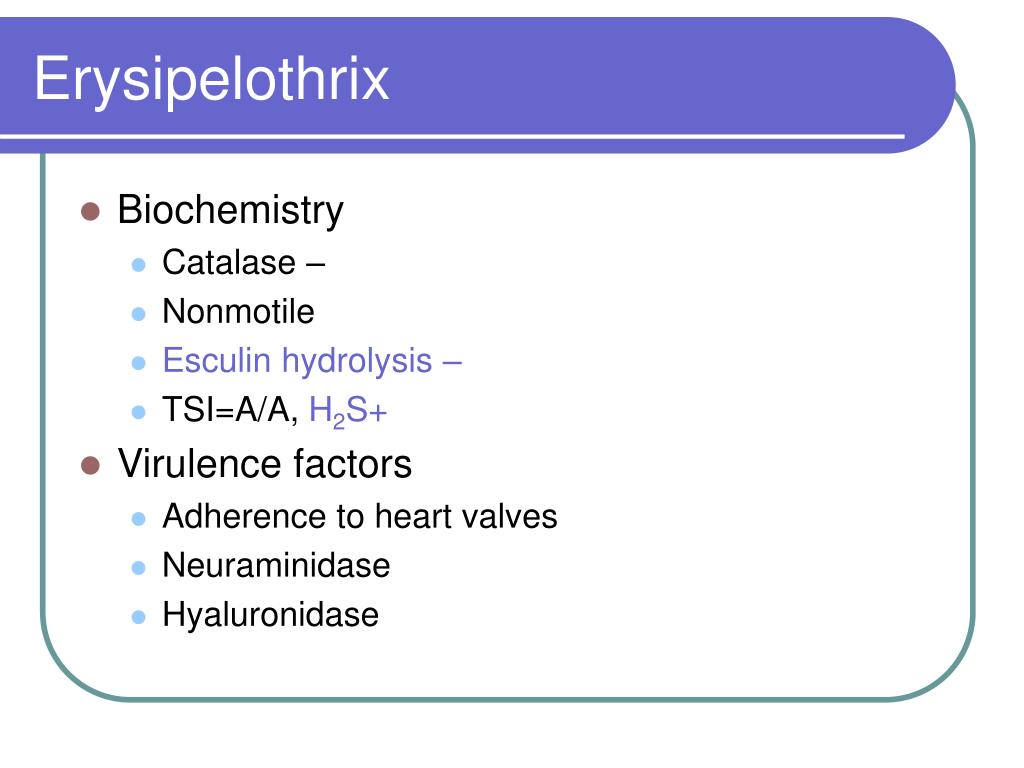Select the Hyaluronidase text
Screen dimensions: 1024x768
[x=270, y=616]
